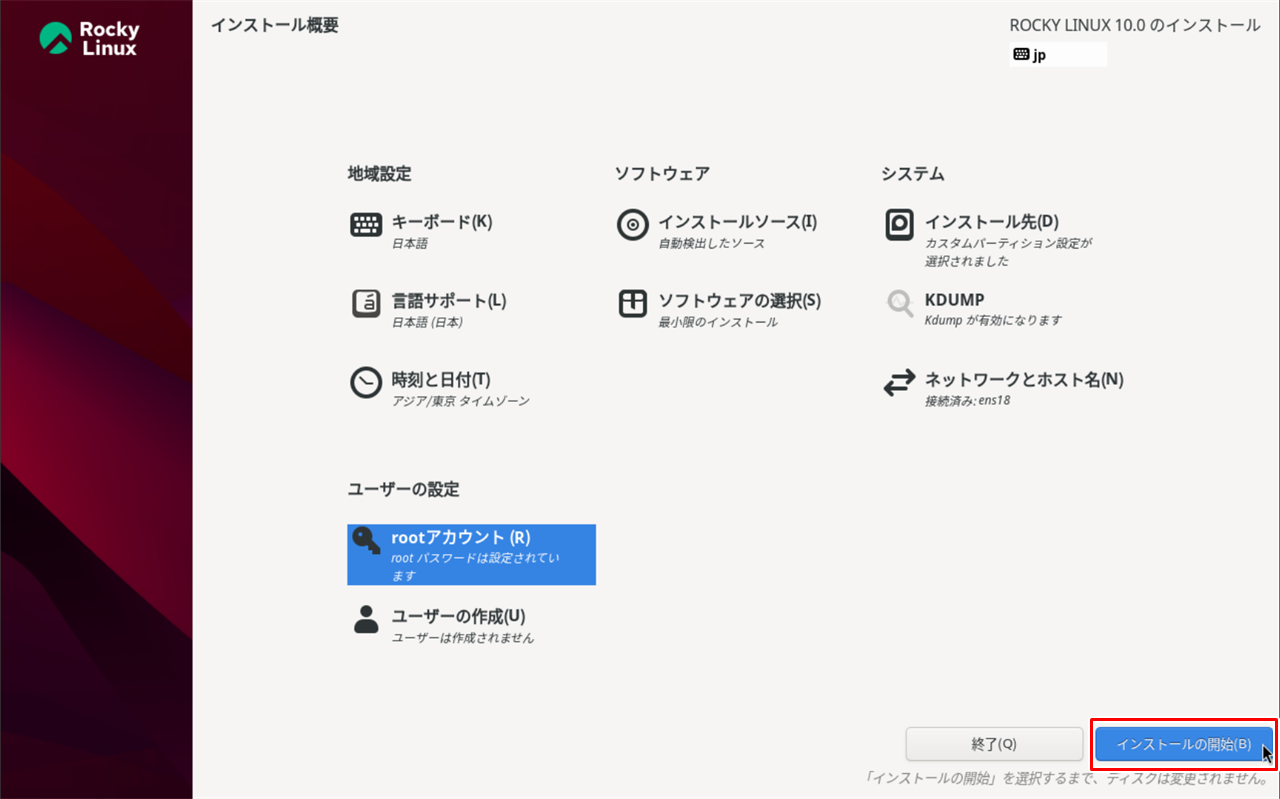Open software selection via the package icon

coord(633,303)
